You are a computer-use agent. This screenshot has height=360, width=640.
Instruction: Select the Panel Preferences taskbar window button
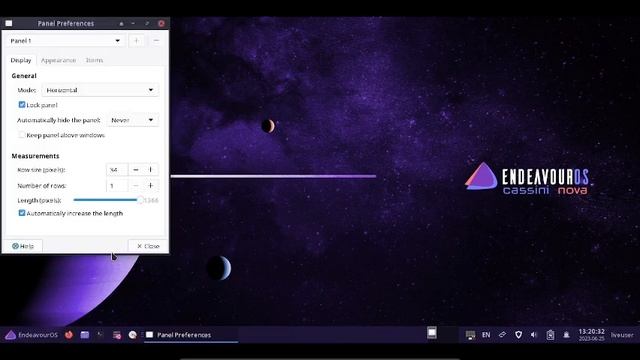tap(191, 335)
